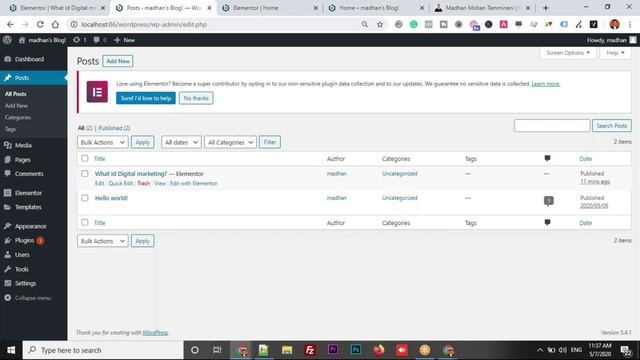Click the Elementor logo in the notice
The image size is (640, 360).
point(97,91)
